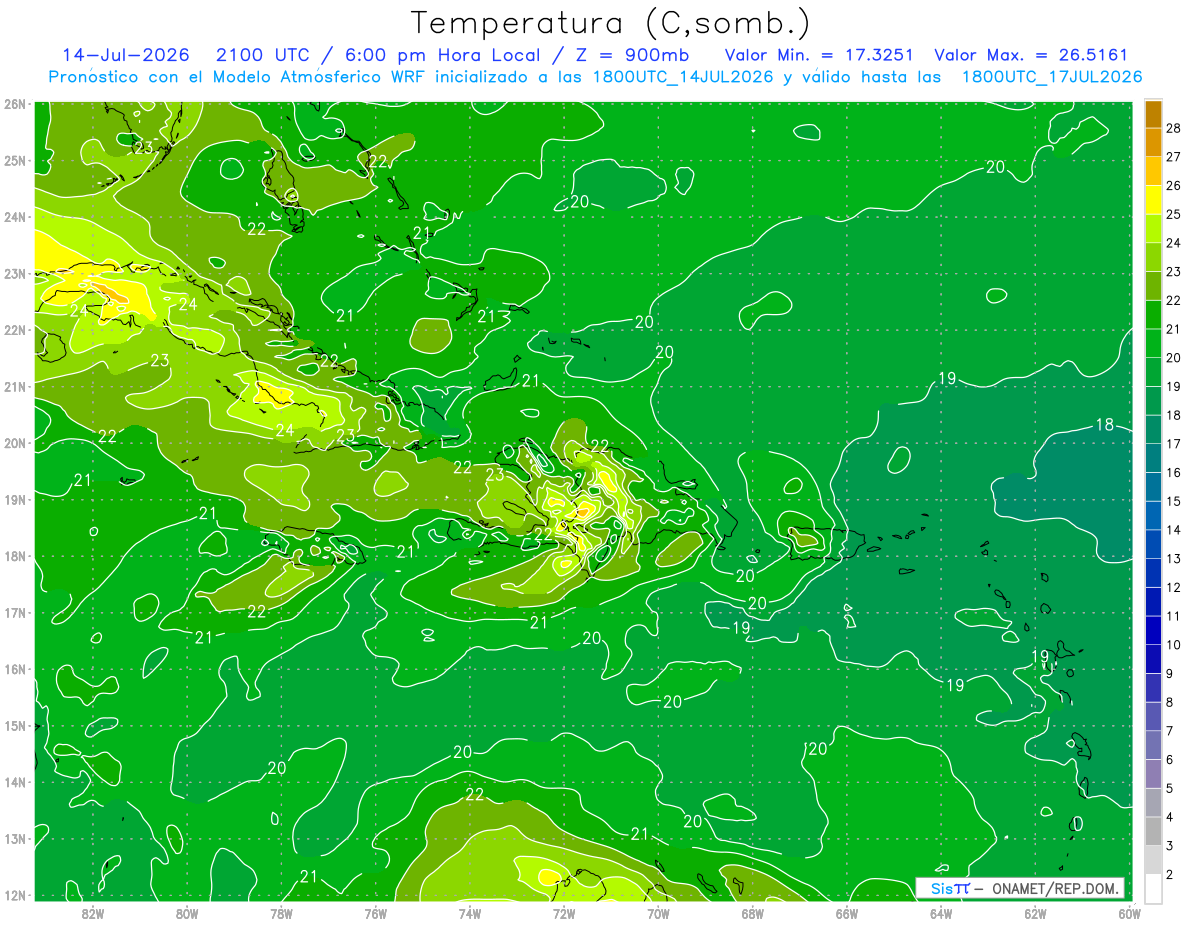Click the '13N' latitude axis label
Image resolution: width=1200 pixels, height=927 pixels.
pyautogui.click(x=13, y=838)
